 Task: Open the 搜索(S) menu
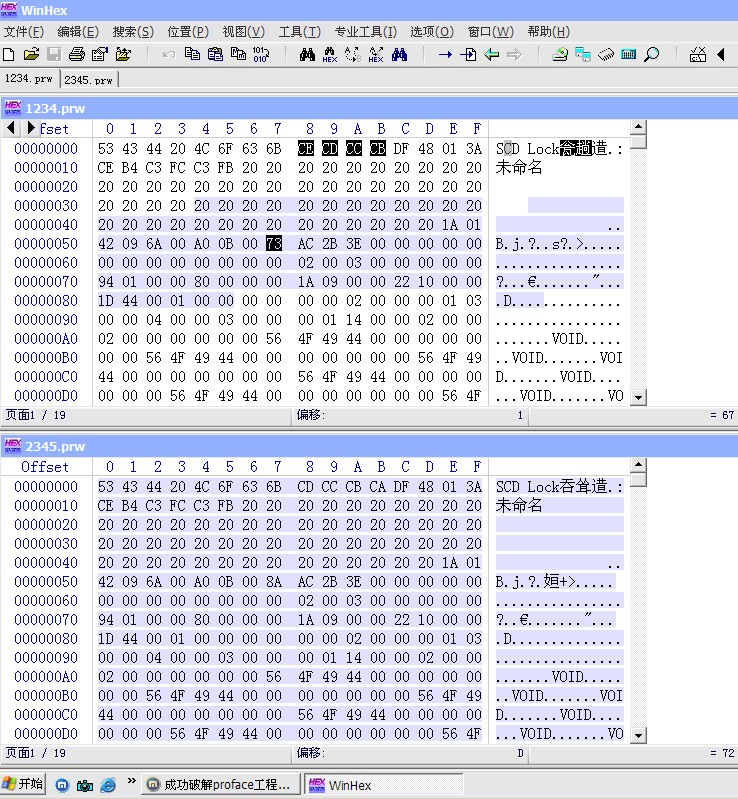(x=133, y=32)
